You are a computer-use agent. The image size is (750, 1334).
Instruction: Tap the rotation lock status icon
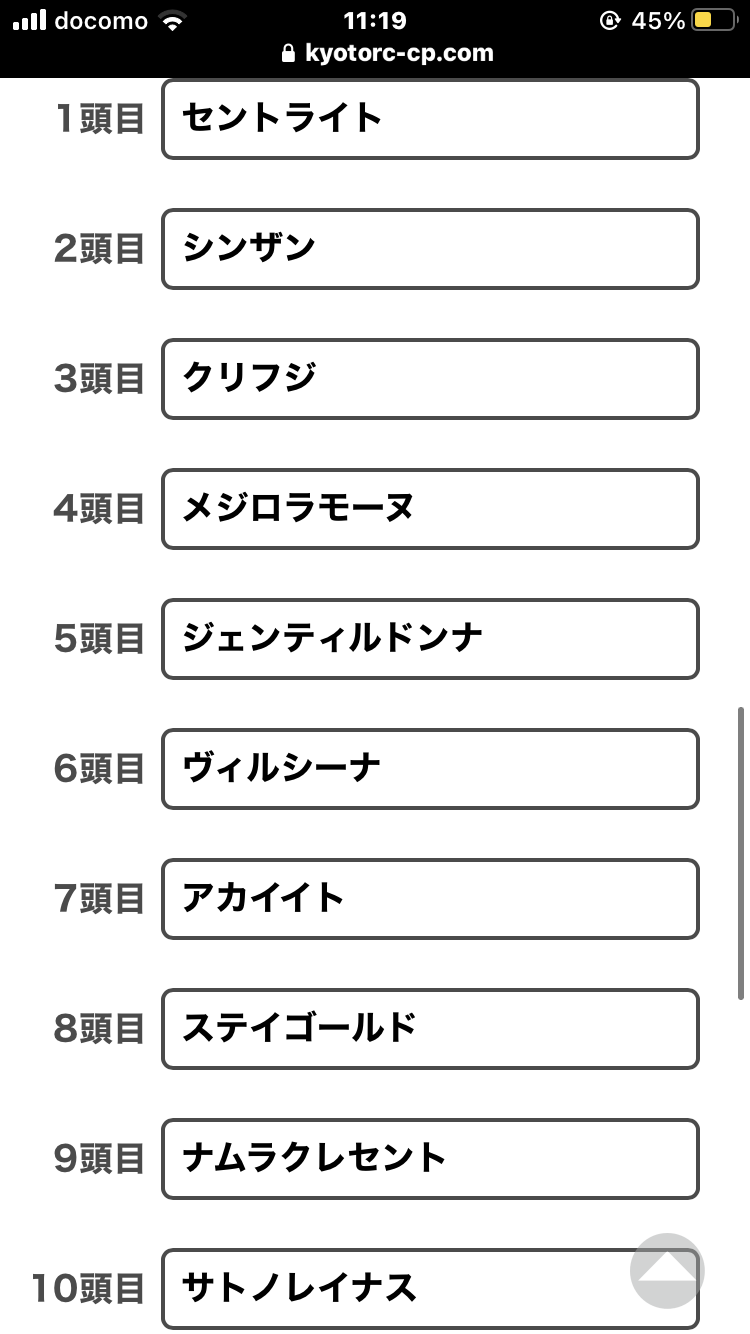coord(609,20)
